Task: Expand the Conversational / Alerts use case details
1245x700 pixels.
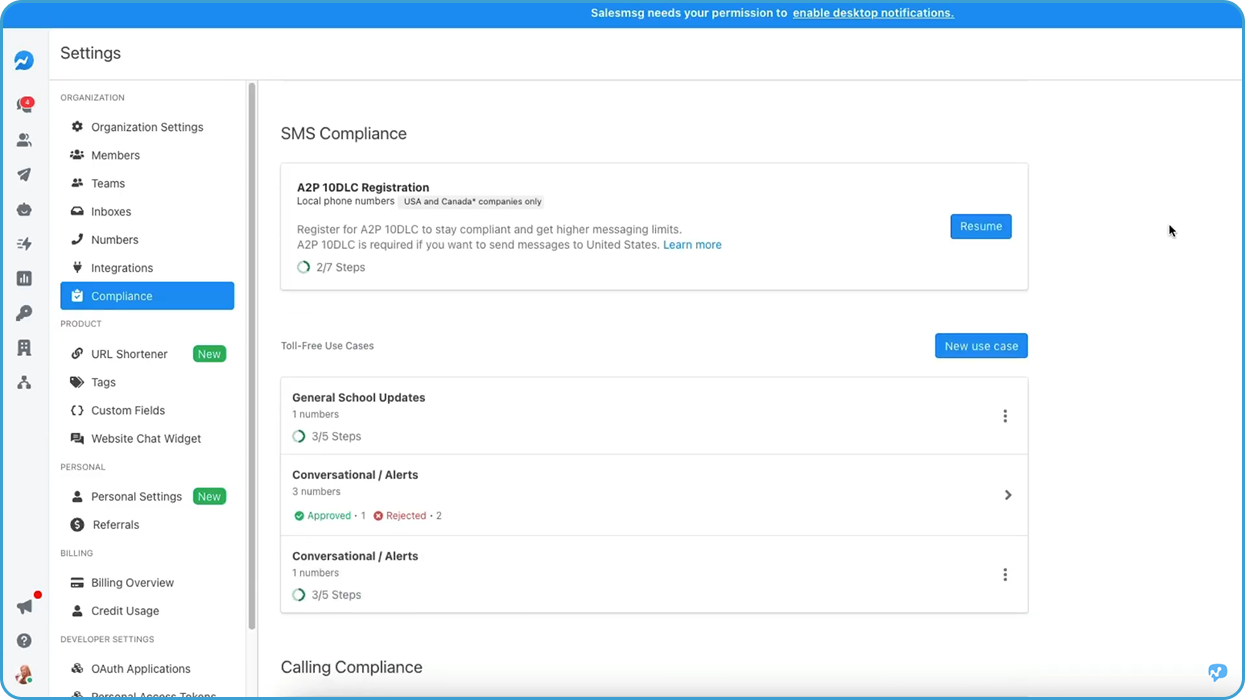Action: pos(1007,494)
